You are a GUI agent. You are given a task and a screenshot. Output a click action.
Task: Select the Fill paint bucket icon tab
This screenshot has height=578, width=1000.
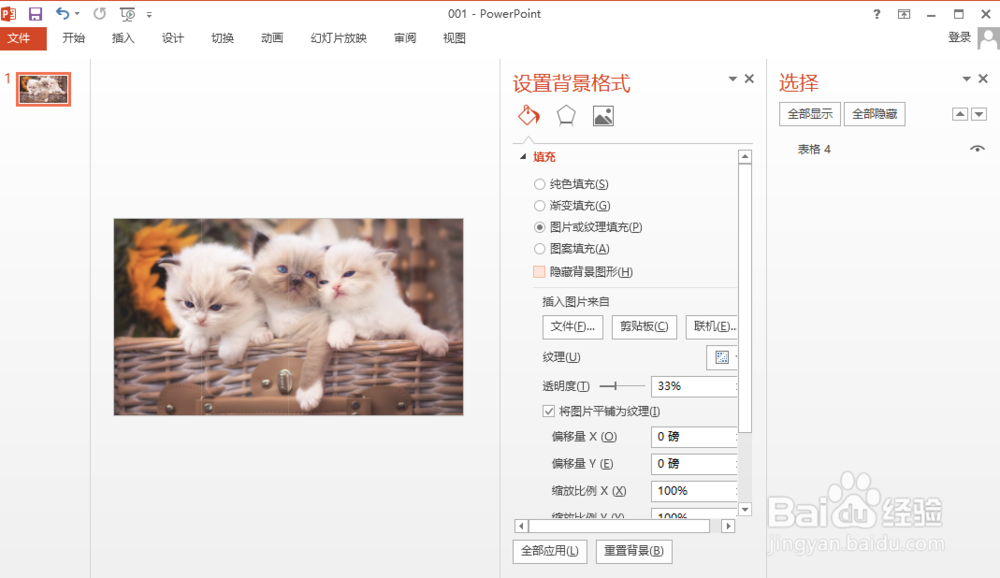(529, 115)
